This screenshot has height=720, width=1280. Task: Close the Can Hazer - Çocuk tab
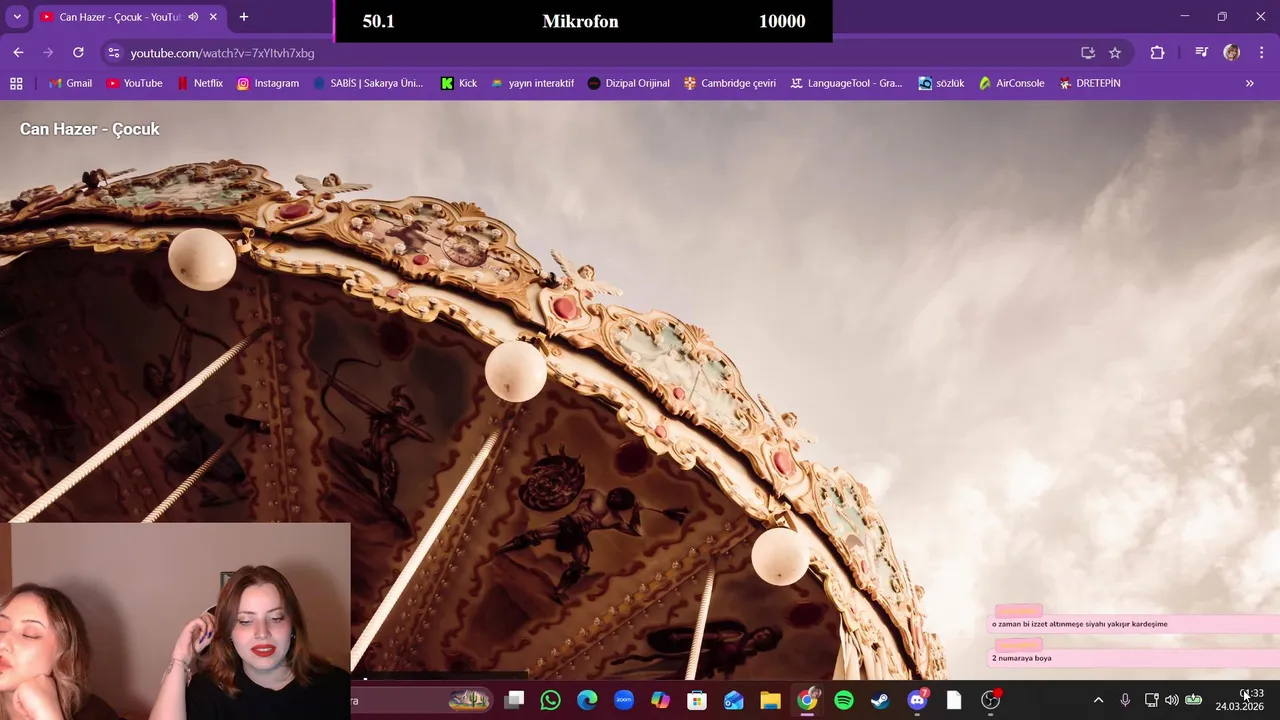tap(213, 17)
